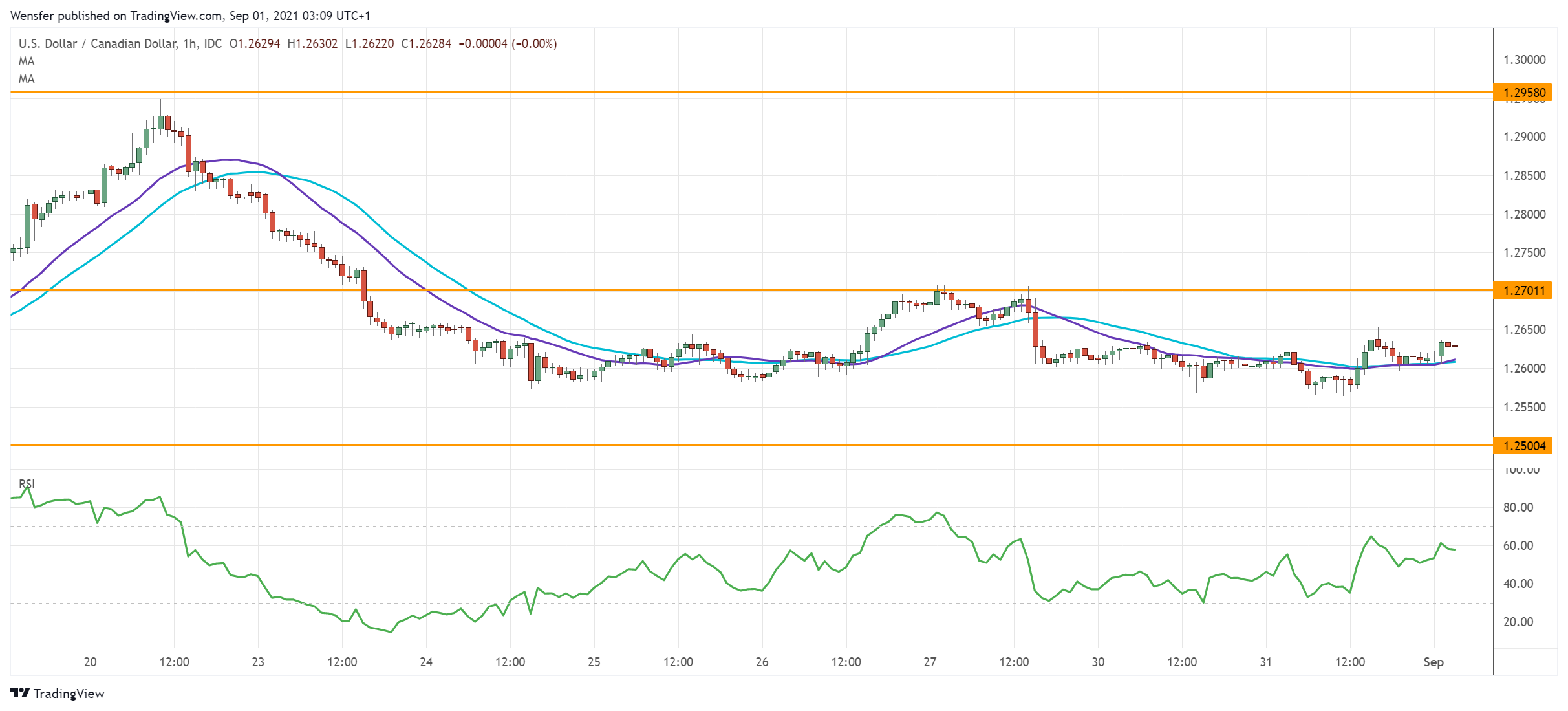
Task: Click the IDC data source label
Action: (x=213, y=43)
